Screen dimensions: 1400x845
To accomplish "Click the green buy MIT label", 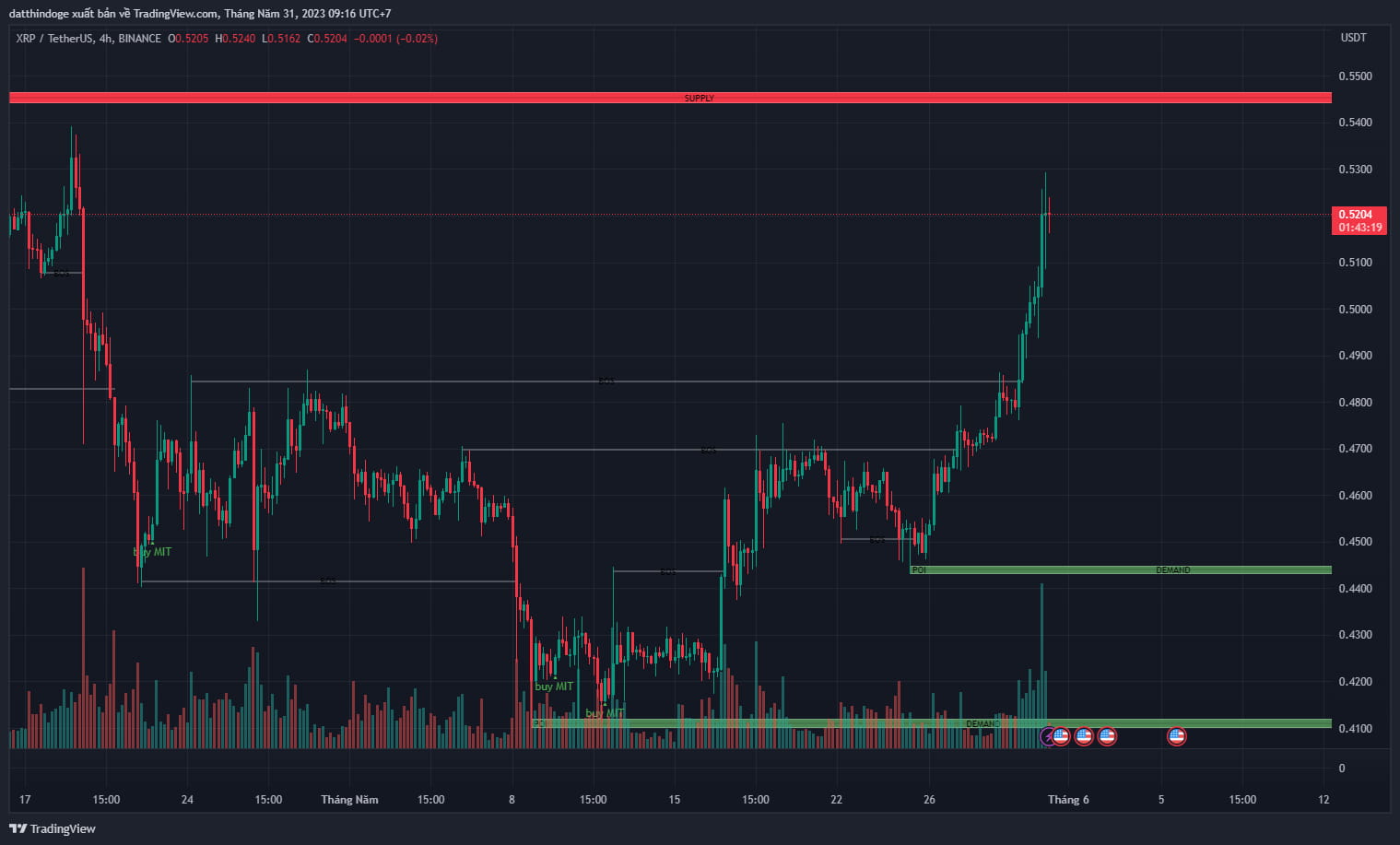I will point(151,551).
